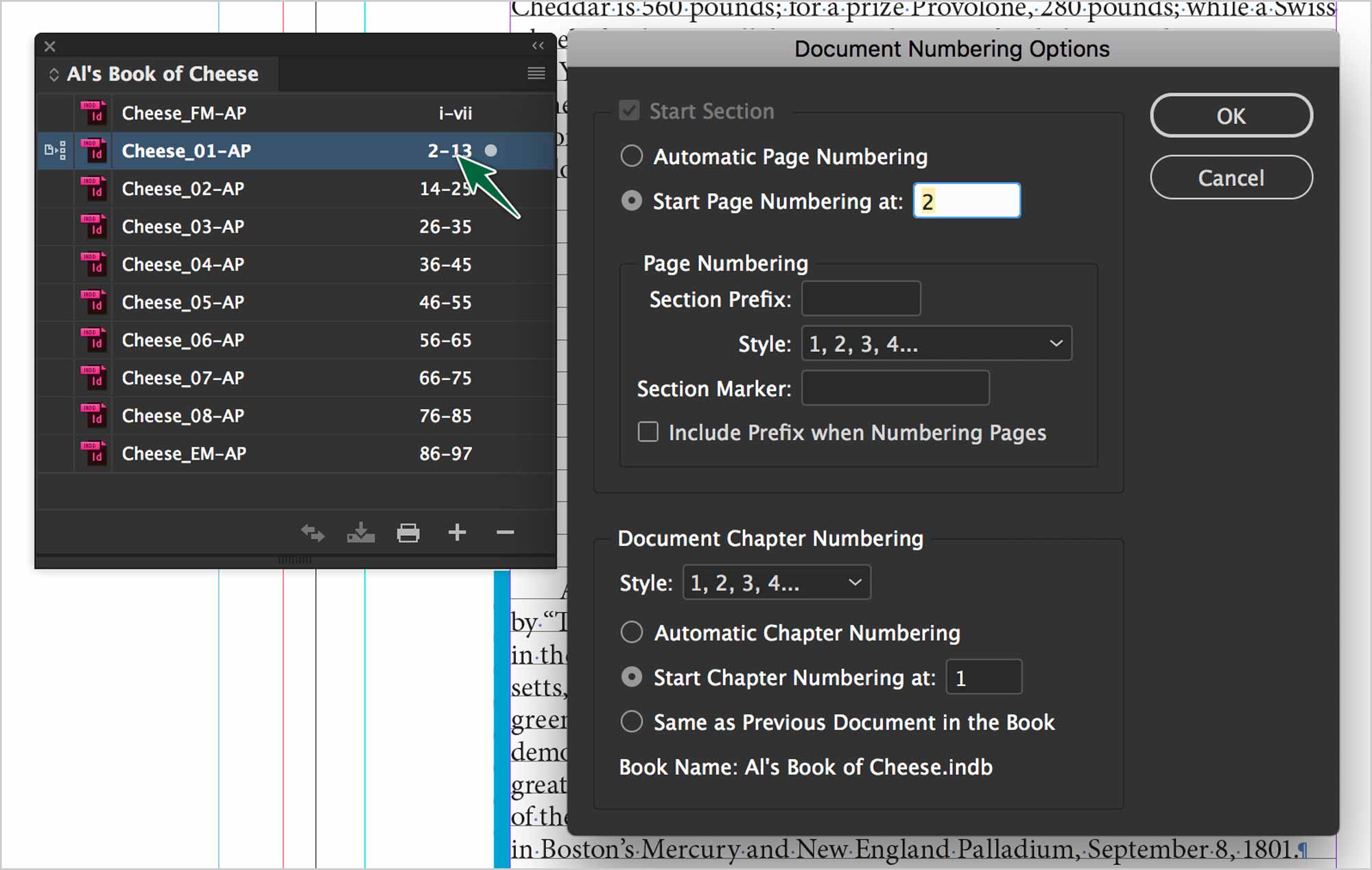
Task: Select the Cheese_04-AP document row
Action: (x=295, y=263)
